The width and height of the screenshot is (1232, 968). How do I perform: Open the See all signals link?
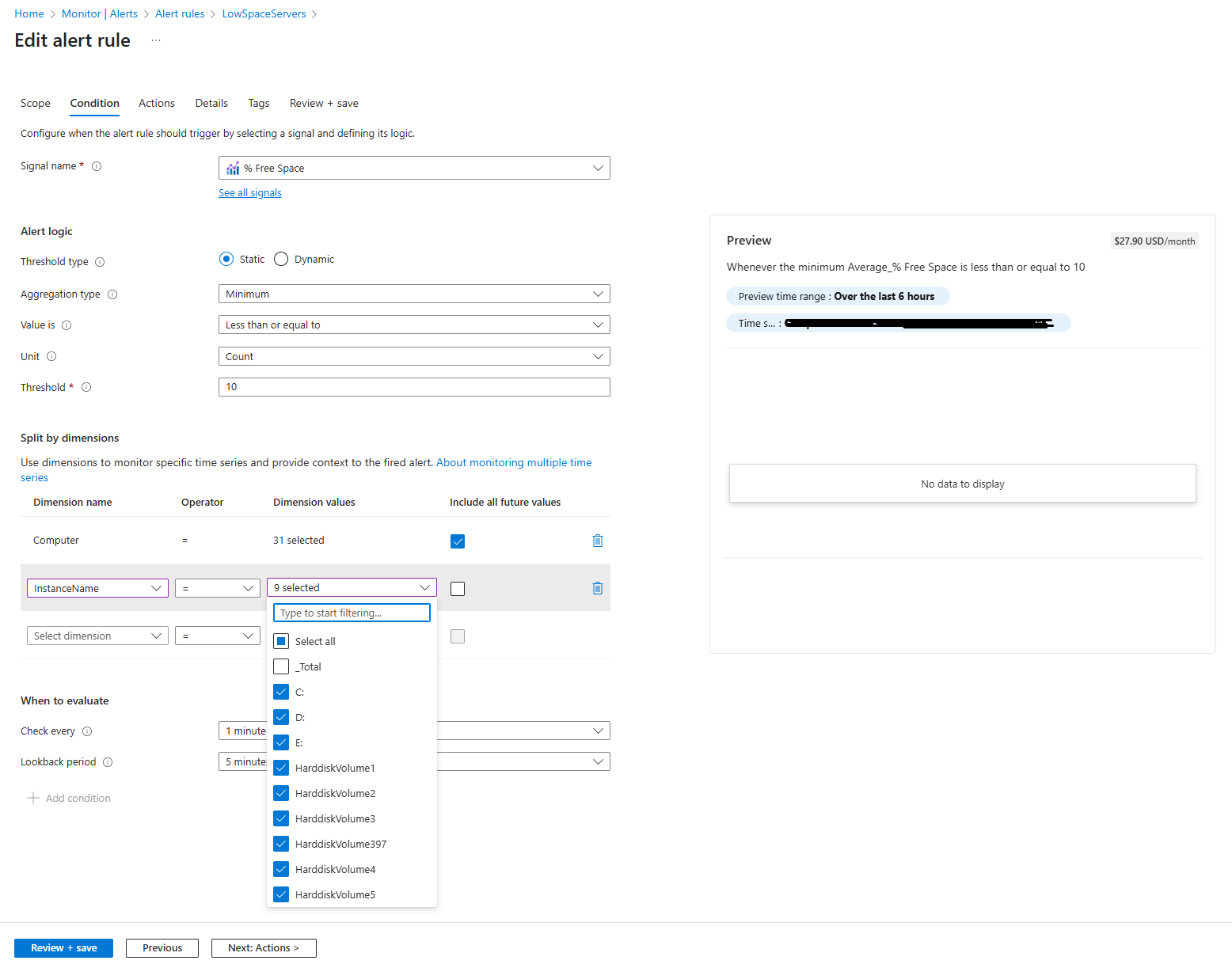(x=250, y=193)
